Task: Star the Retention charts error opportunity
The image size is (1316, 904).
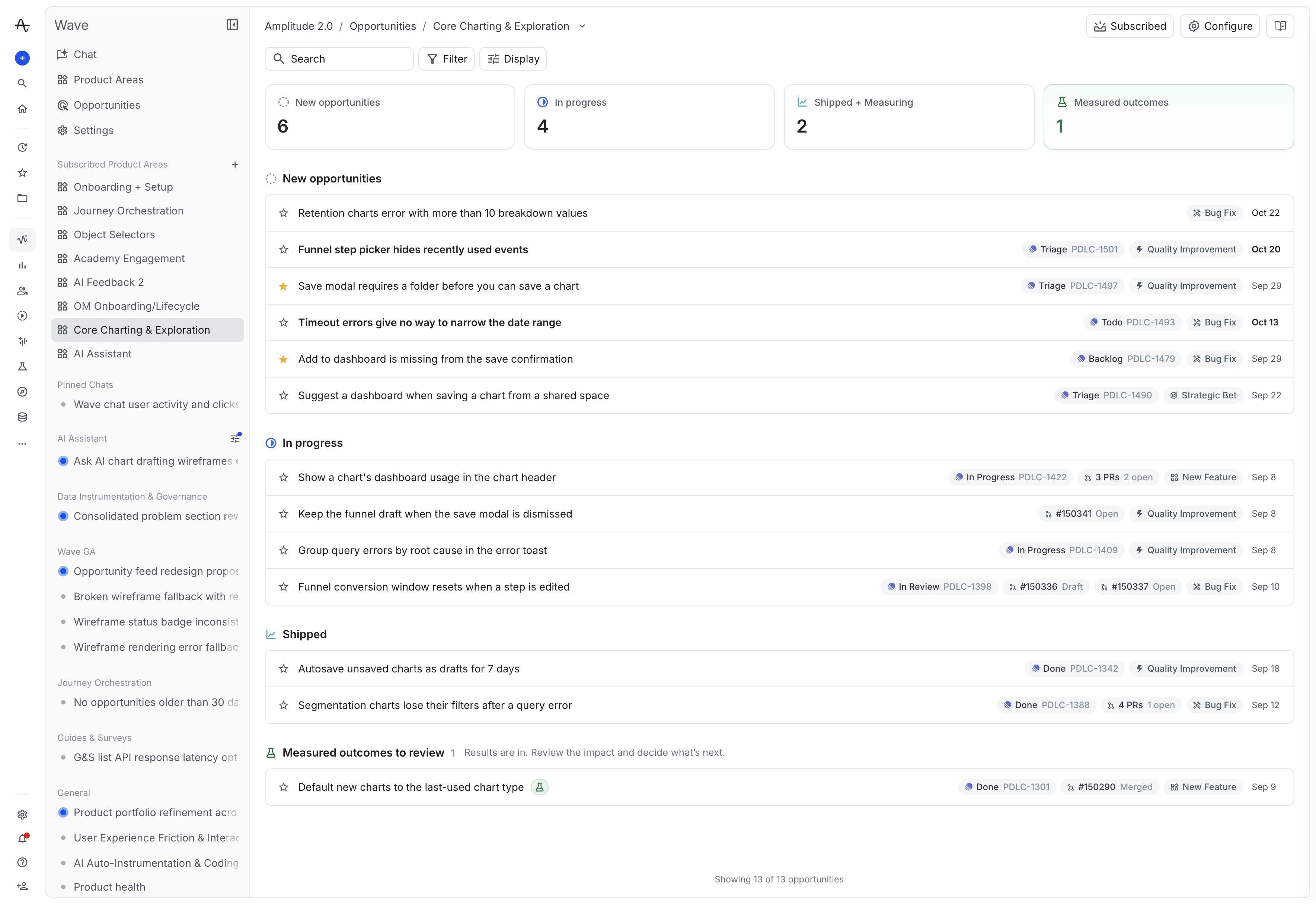Action: 284,214
